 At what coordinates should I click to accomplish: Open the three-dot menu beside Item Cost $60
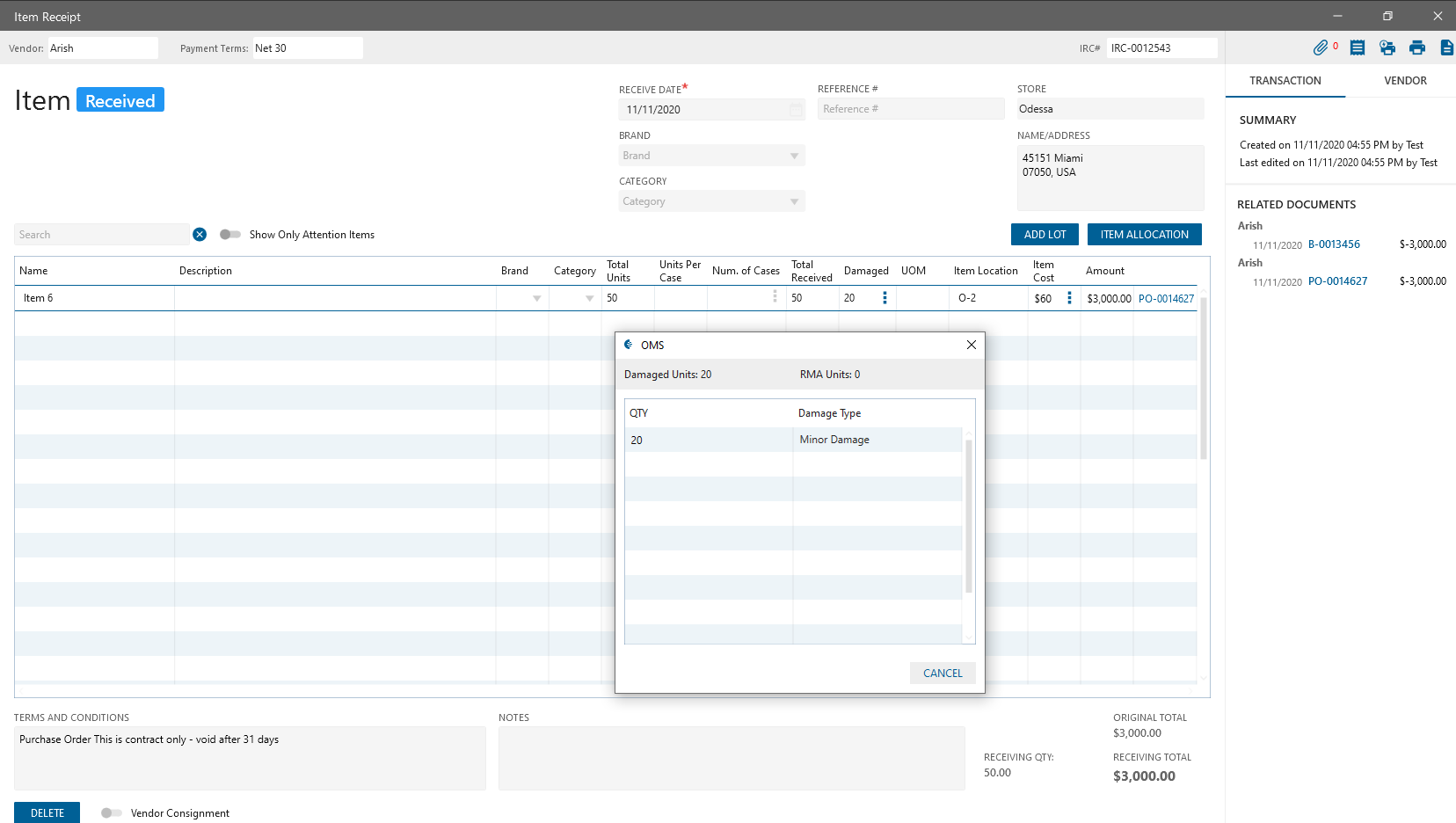point(1069,298)
